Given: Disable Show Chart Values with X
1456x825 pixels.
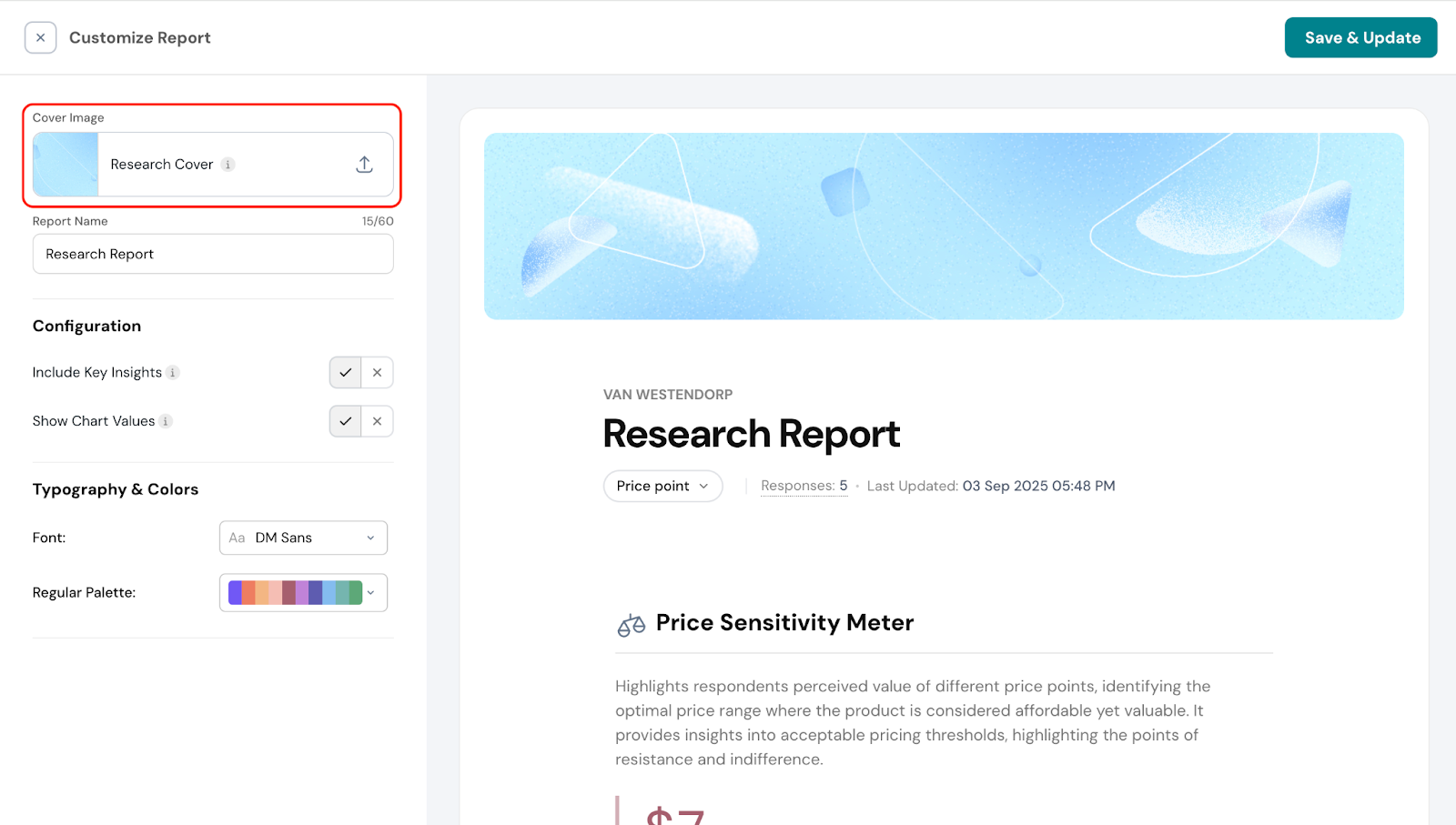Looking at the screenshot, I should pos(377,421).
